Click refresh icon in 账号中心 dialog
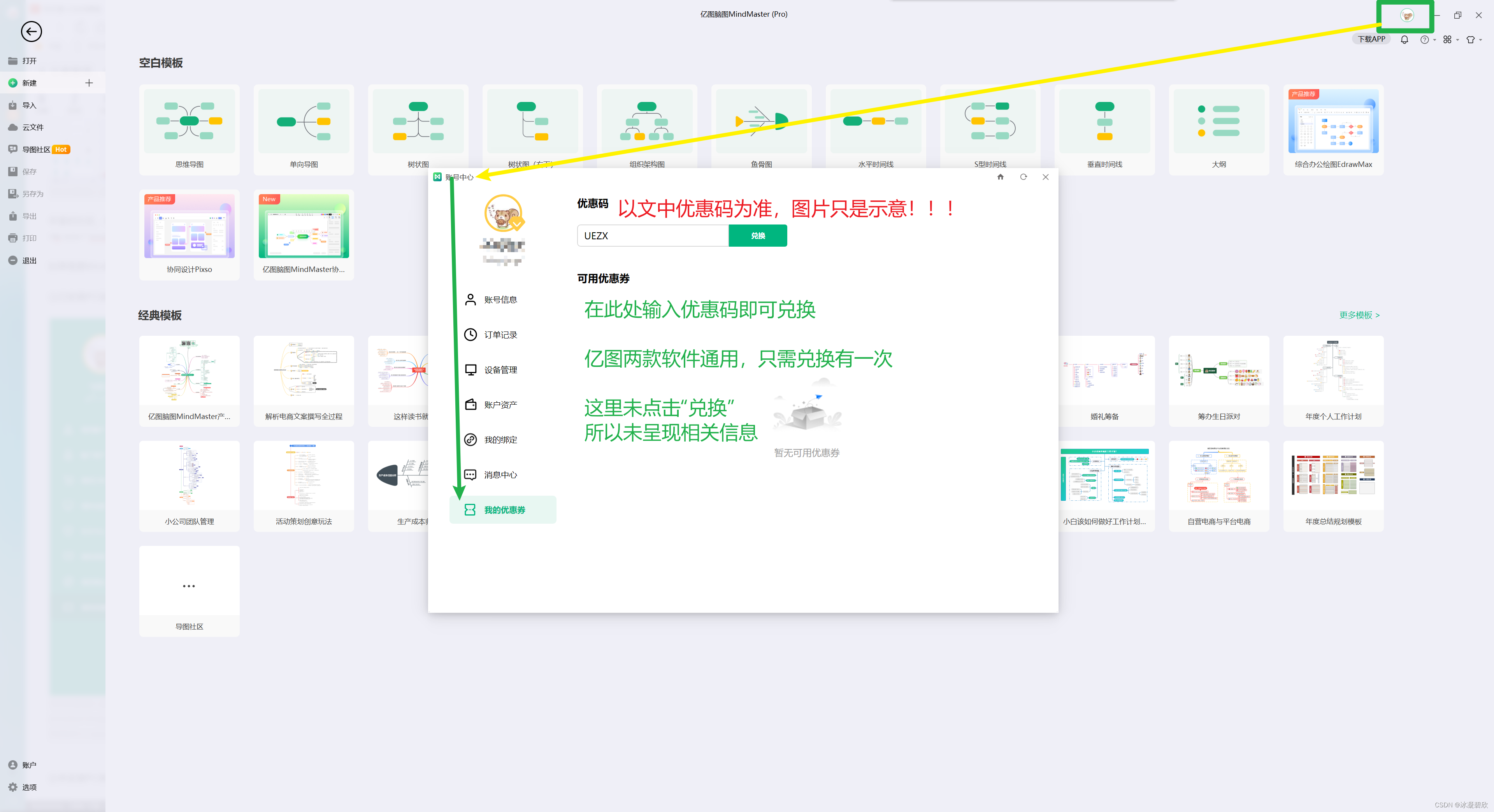 click(x=1023, y=177)
